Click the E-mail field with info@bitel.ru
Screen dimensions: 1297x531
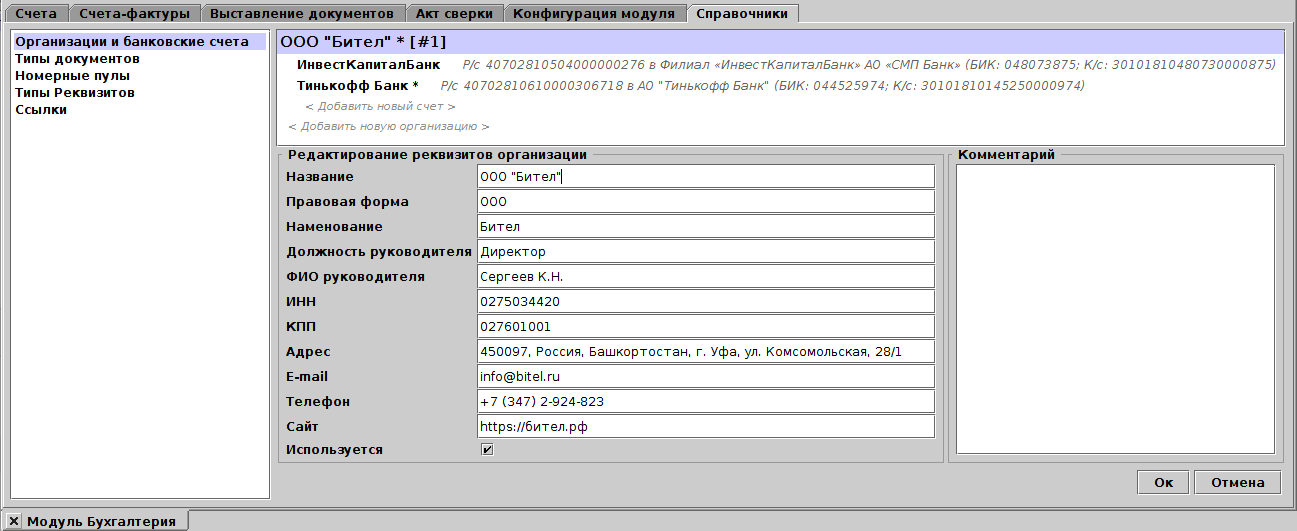click(x=705, y=376)
